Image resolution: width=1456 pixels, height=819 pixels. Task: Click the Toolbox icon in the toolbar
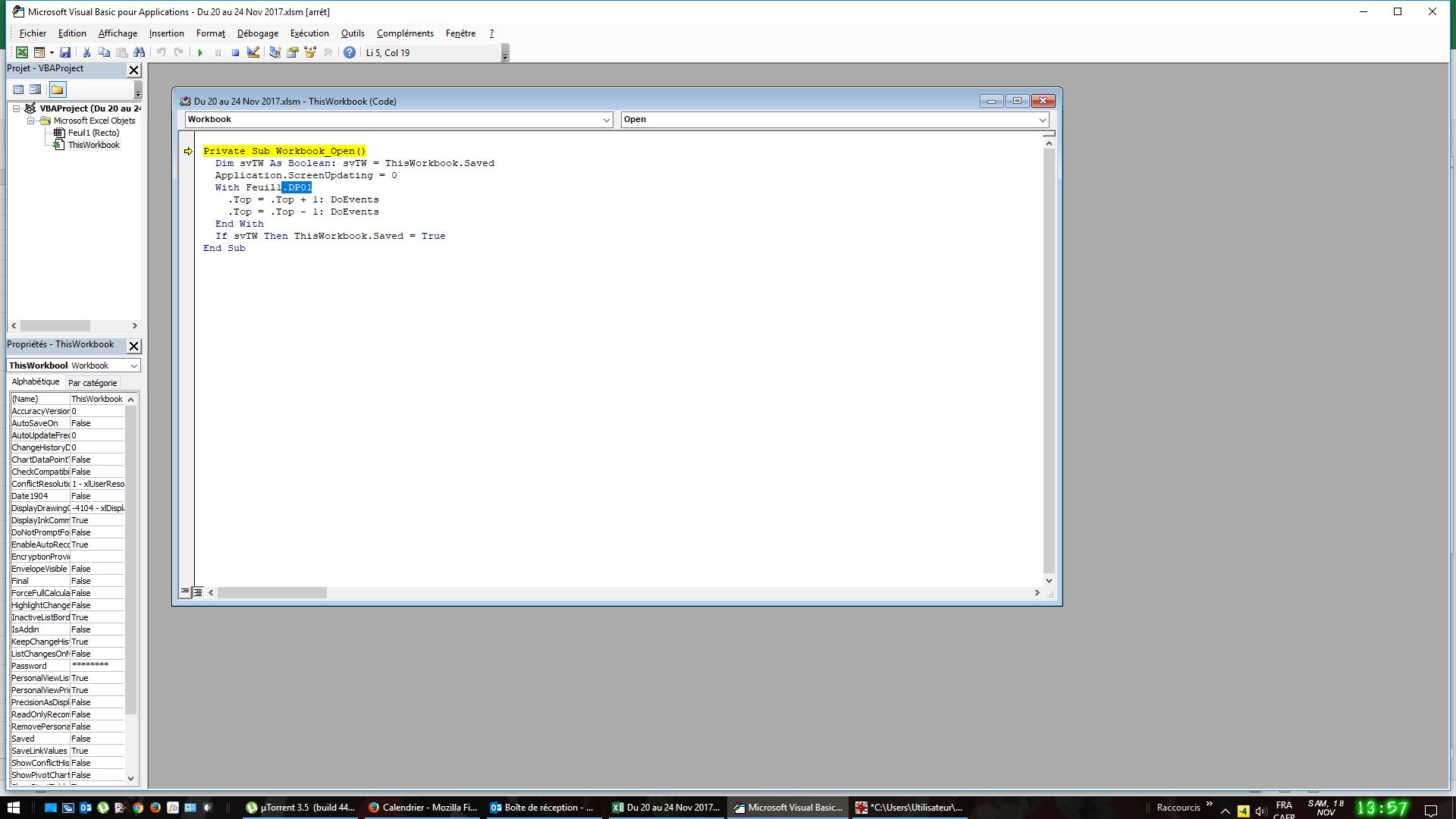[x=328, y=52]
